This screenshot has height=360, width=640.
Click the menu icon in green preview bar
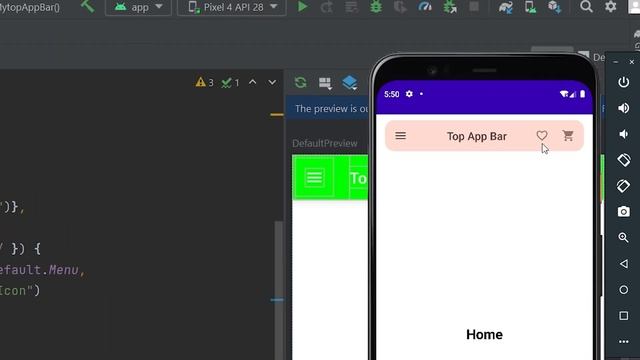314,178
